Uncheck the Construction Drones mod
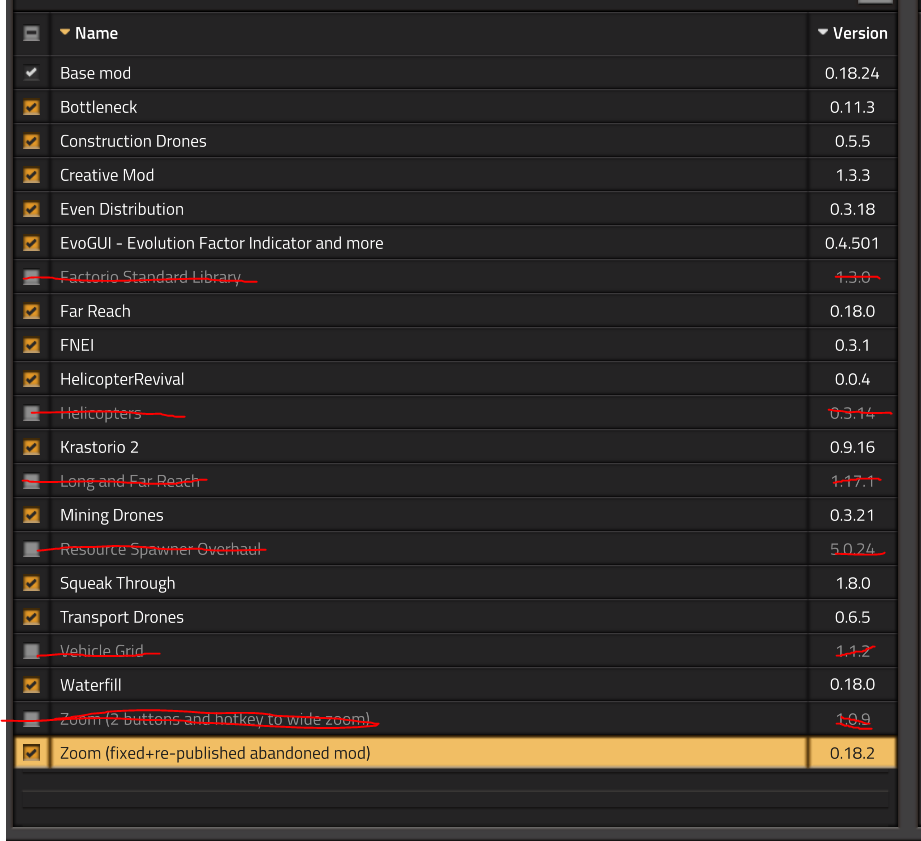Image resolution: width=921 pixels, height=841 pixels. coord(32,142)
